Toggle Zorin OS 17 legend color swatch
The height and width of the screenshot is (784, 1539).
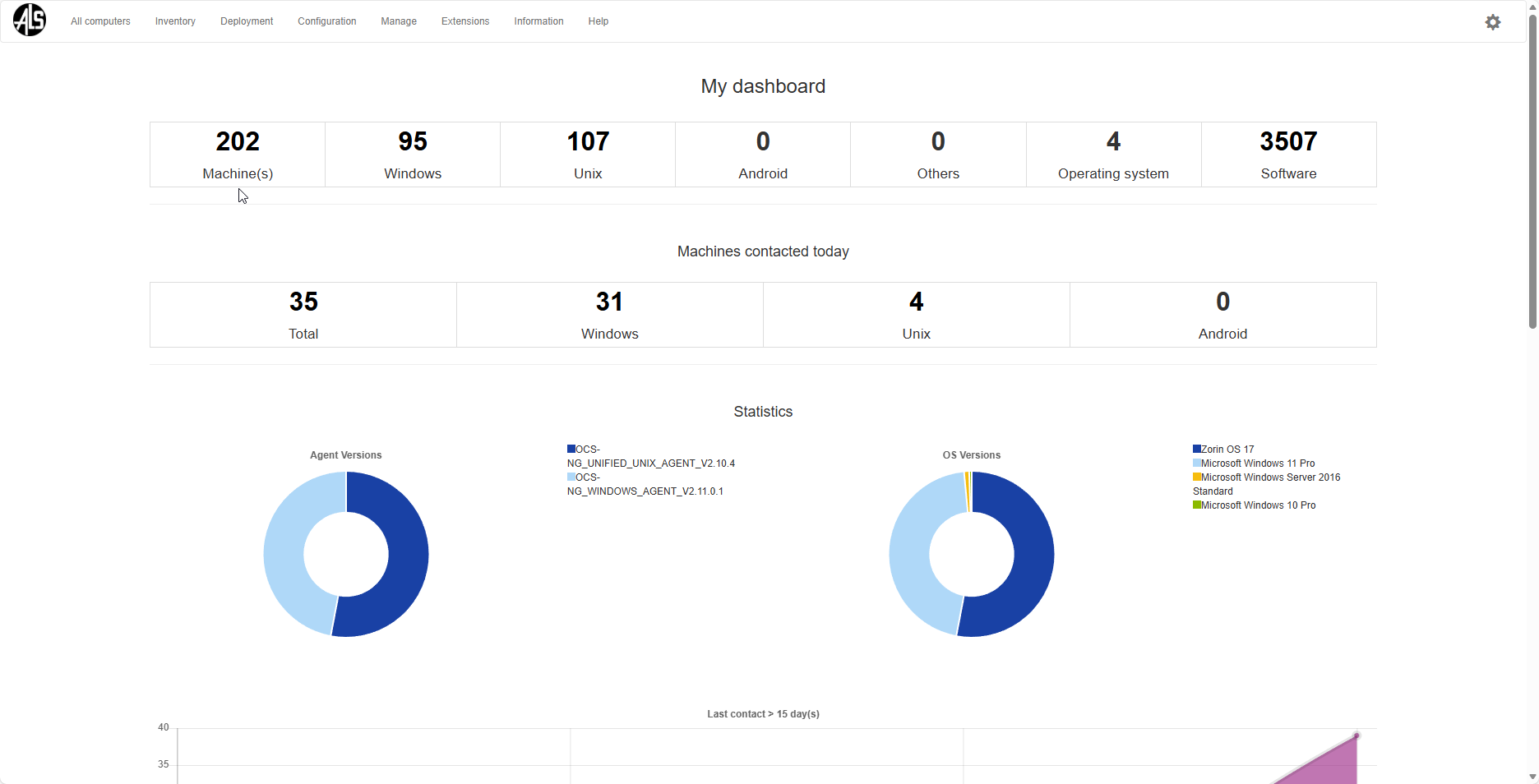click(x=1197, y=450)
